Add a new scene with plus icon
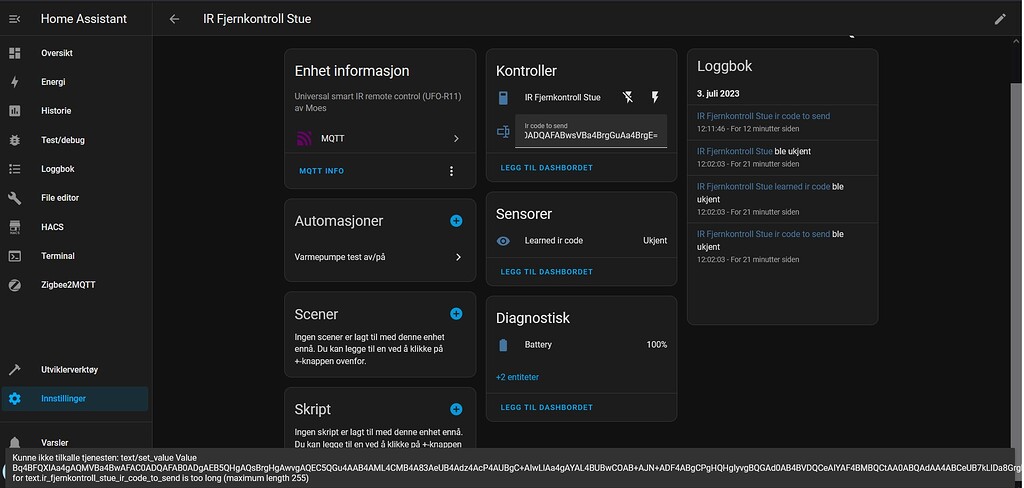Screen dimensions: 1024x488 (x=456, y=314)
